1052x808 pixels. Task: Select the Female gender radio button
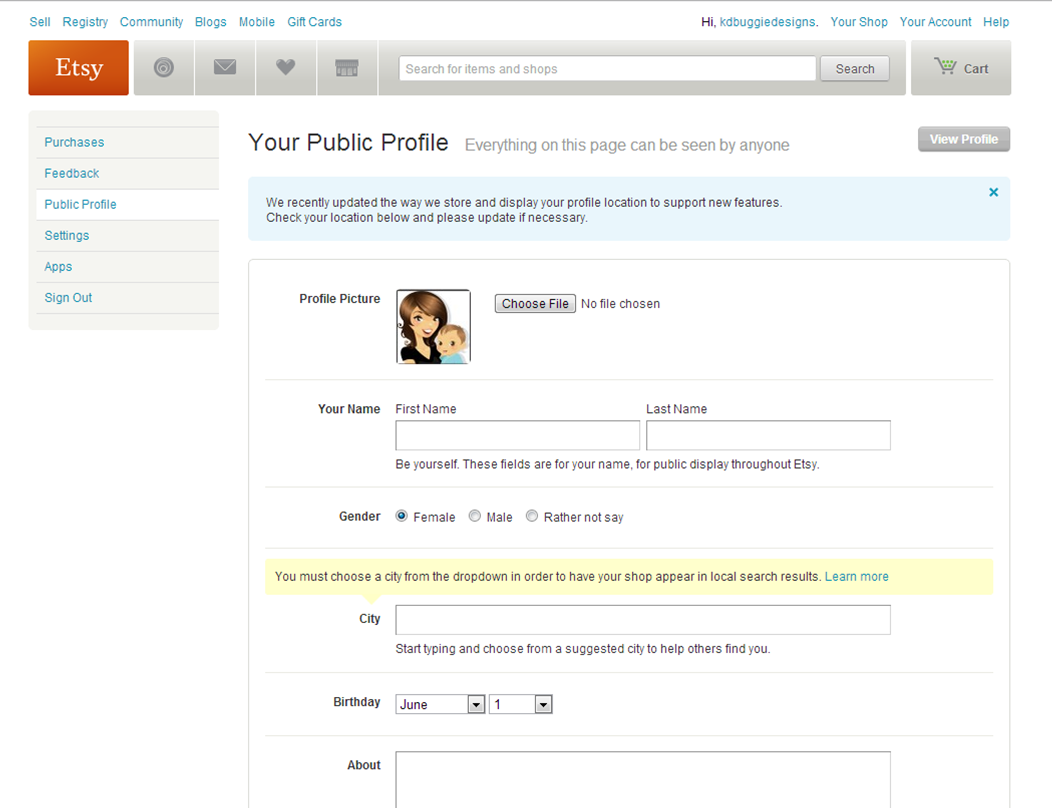[401, 516]
